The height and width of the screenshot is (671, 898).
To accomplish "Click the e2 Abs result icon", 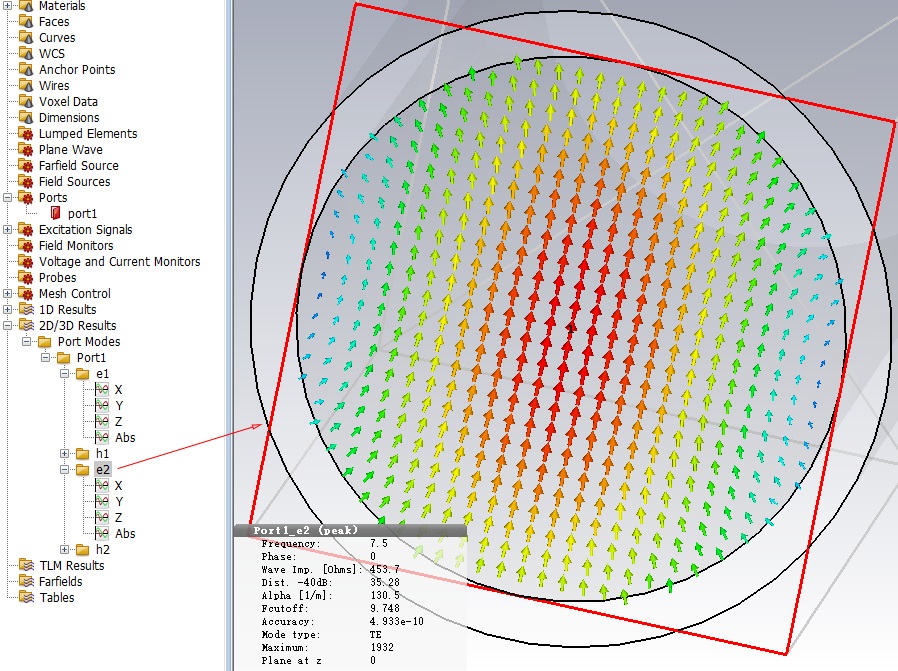I will tap(102, 534).
